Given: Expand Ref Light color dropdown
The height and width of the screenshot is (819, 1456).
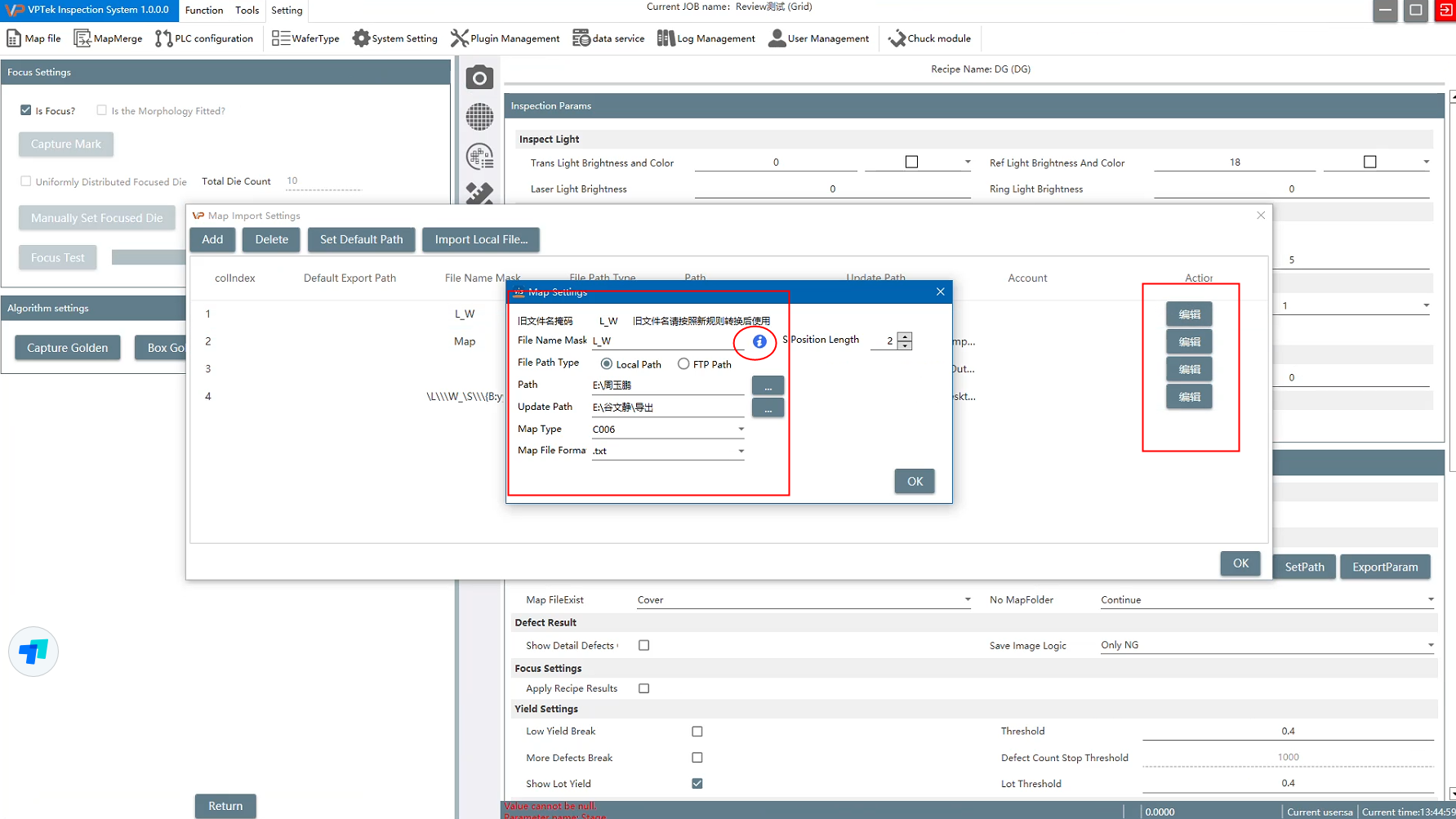Looking at the screenshot, I should pyautogui.click(x=1426, y=162).
